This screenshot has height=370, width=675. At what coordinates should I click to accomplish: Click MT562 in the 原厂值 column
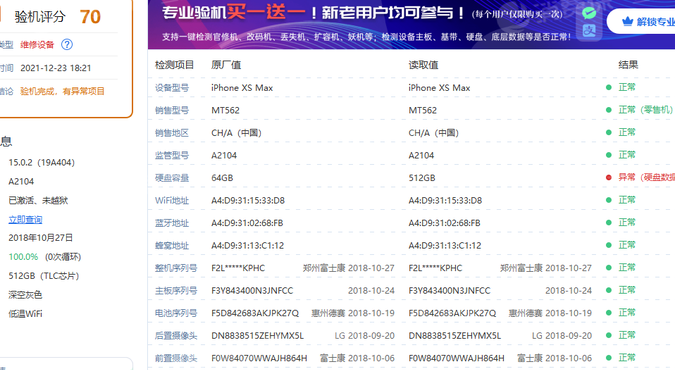(x=225, y=110)
